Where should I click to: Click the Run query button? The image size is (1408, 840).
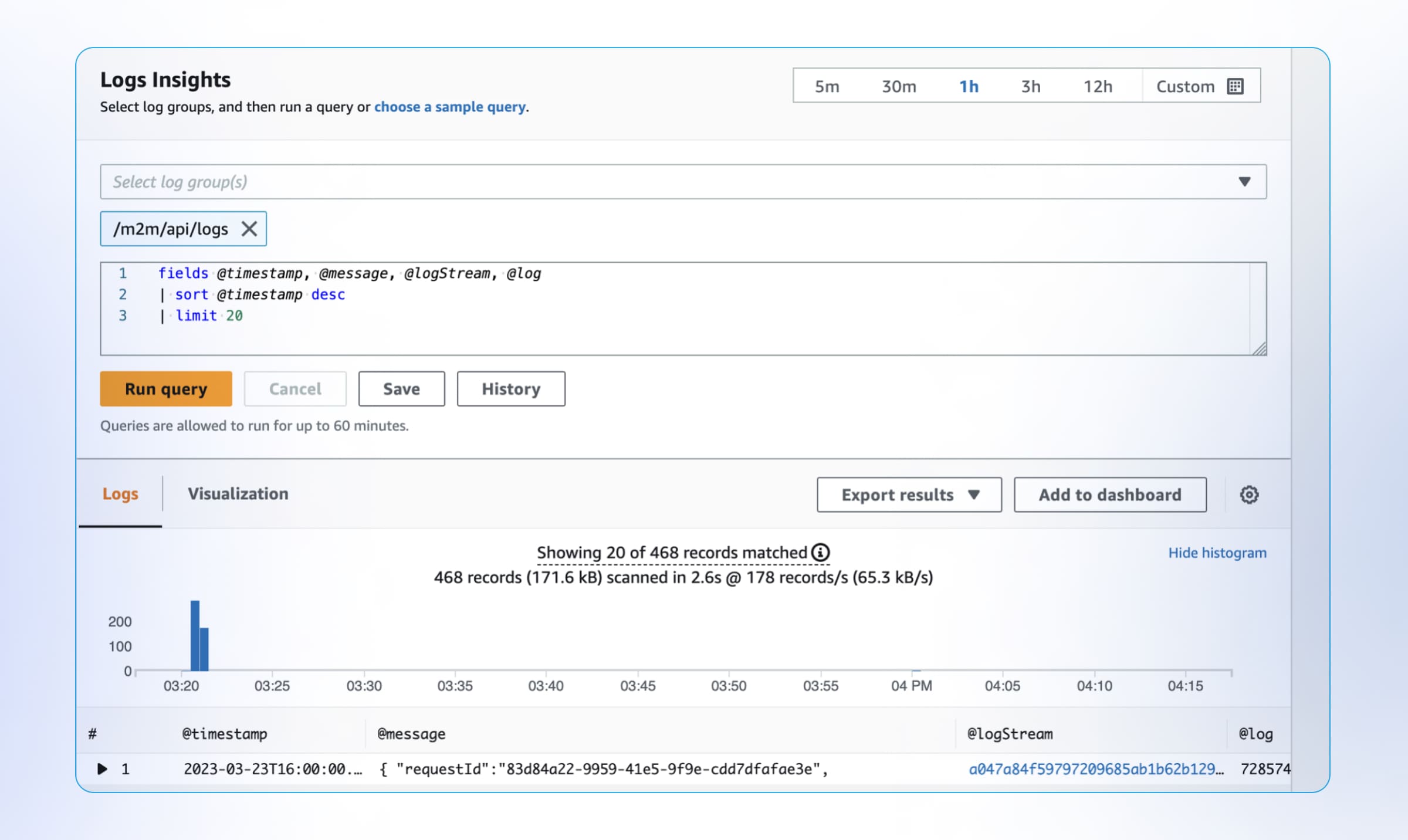166,389
